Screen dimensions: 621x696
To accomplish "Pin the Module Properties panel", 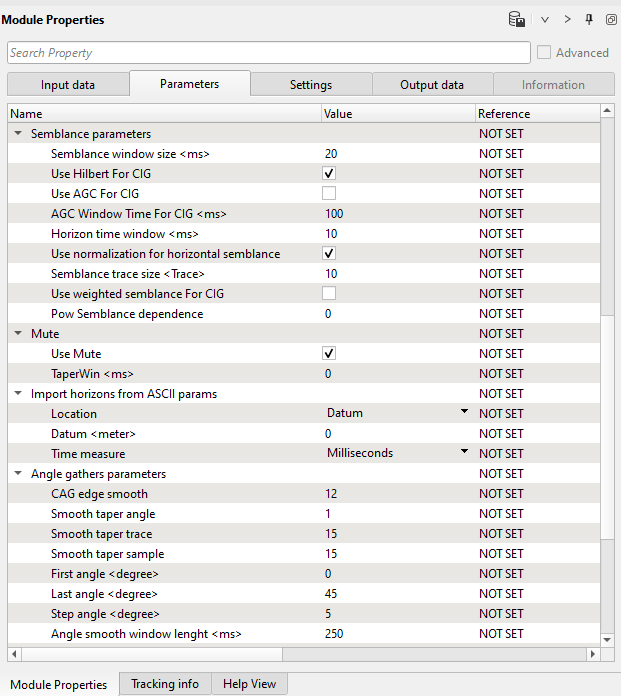I will [589, 20].
